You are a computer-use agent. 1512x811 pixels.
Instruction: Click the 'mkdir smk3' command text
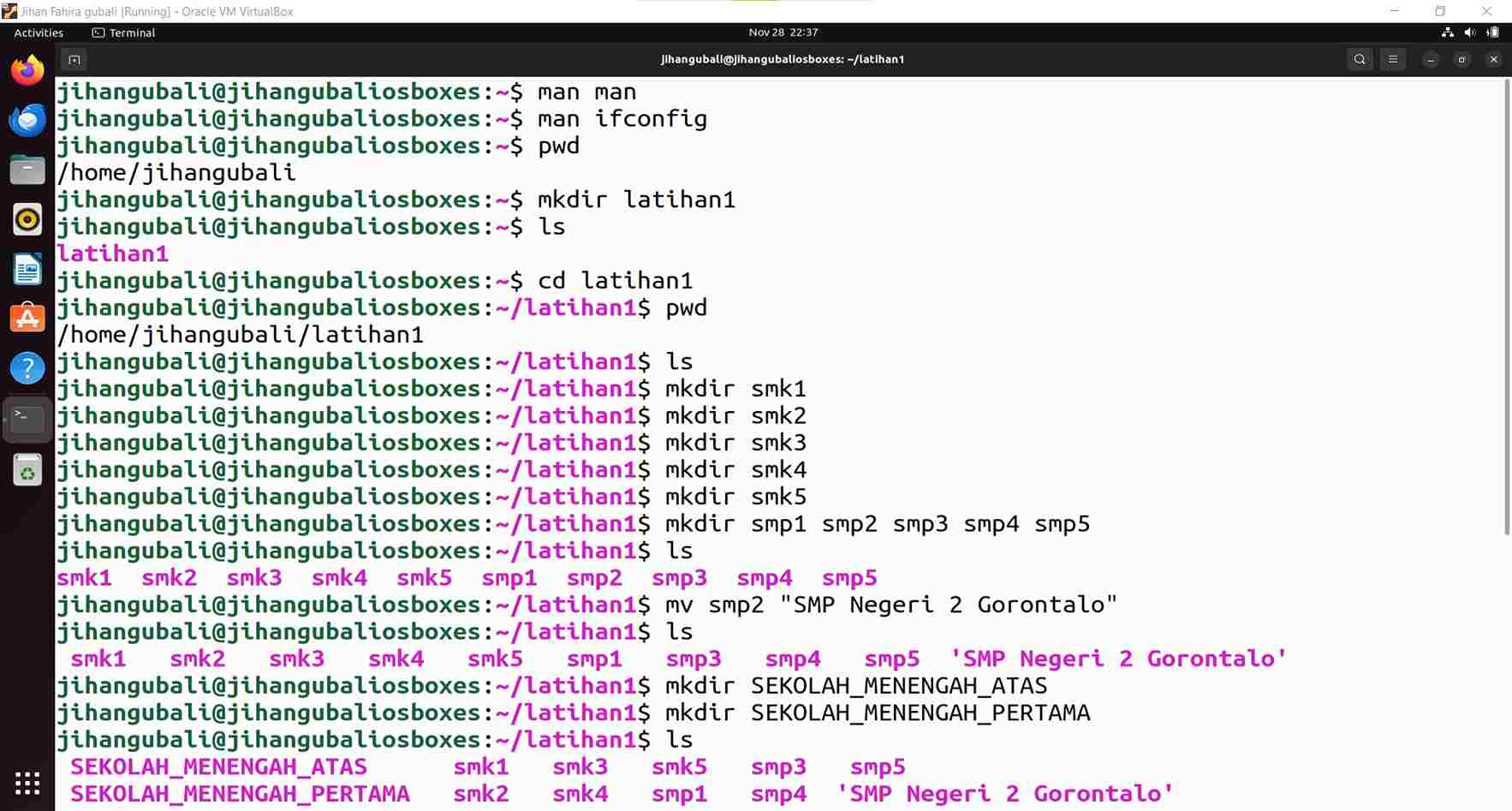(x=735, y=443)
